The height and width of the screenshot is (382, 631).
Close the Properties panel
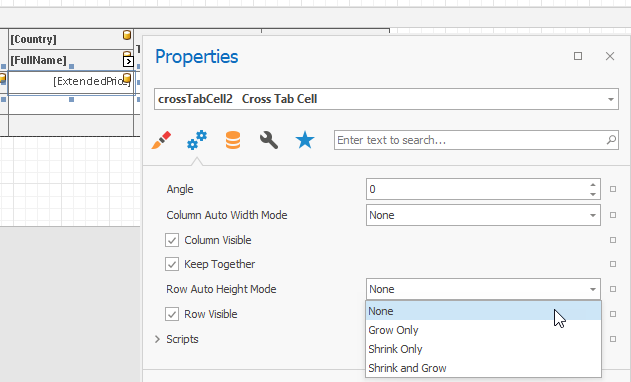pos(610,56)
